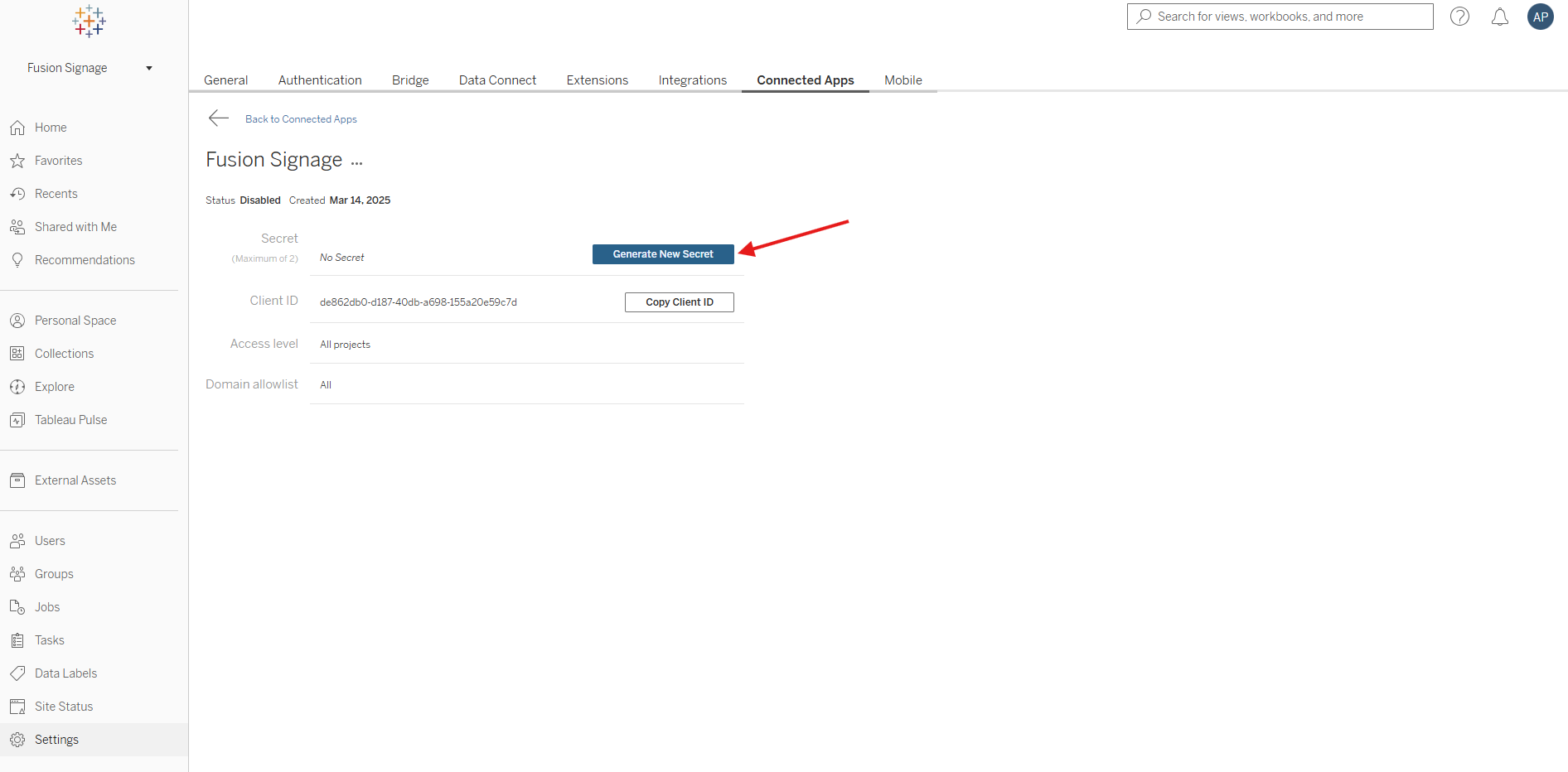This screenshot has height=772, width=1568.
Task: Open the ellipsis actions menu beside Fusion Signage
Action: (x=357, y=163)
